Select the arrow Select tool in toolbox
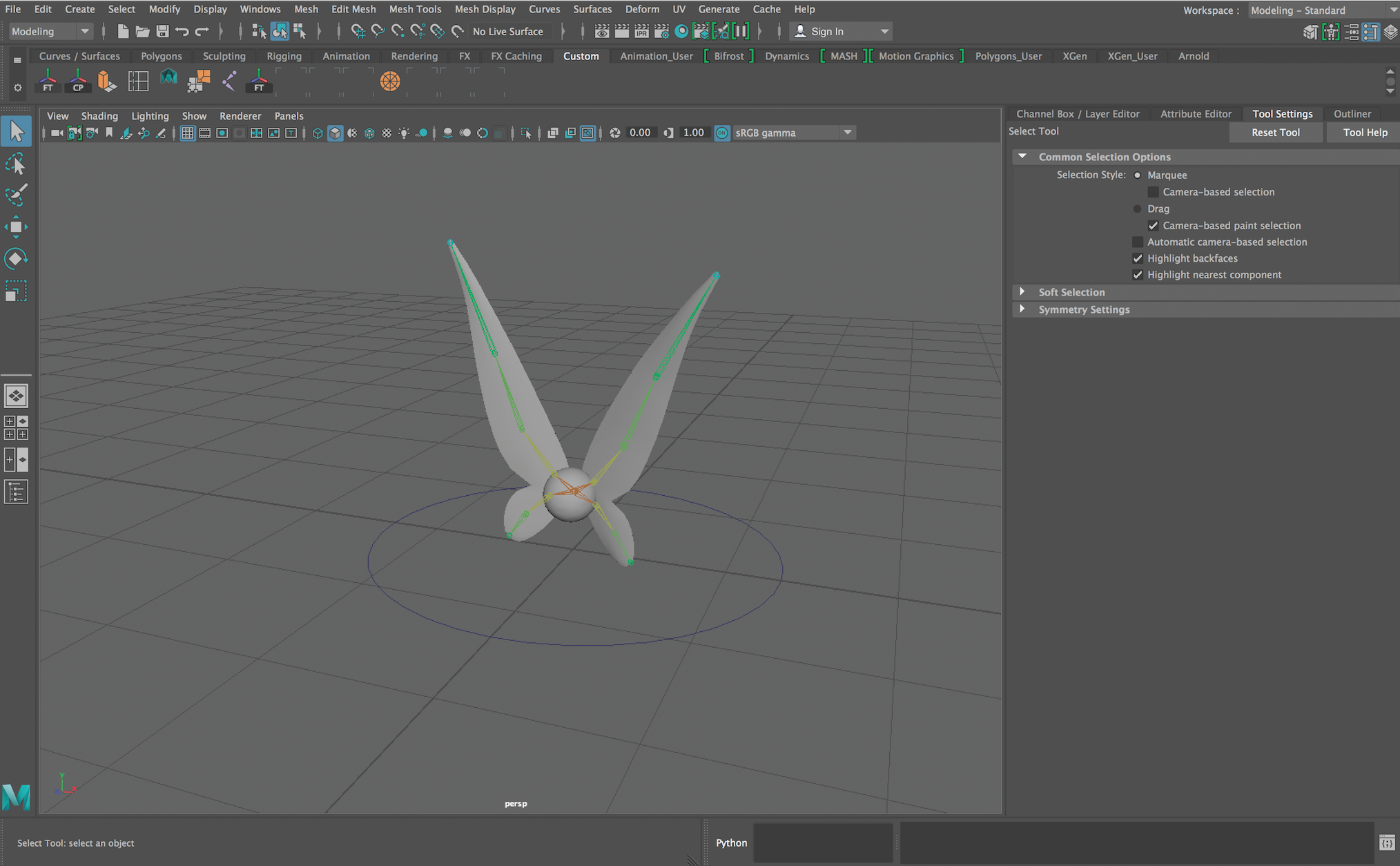 pos(16,131)
